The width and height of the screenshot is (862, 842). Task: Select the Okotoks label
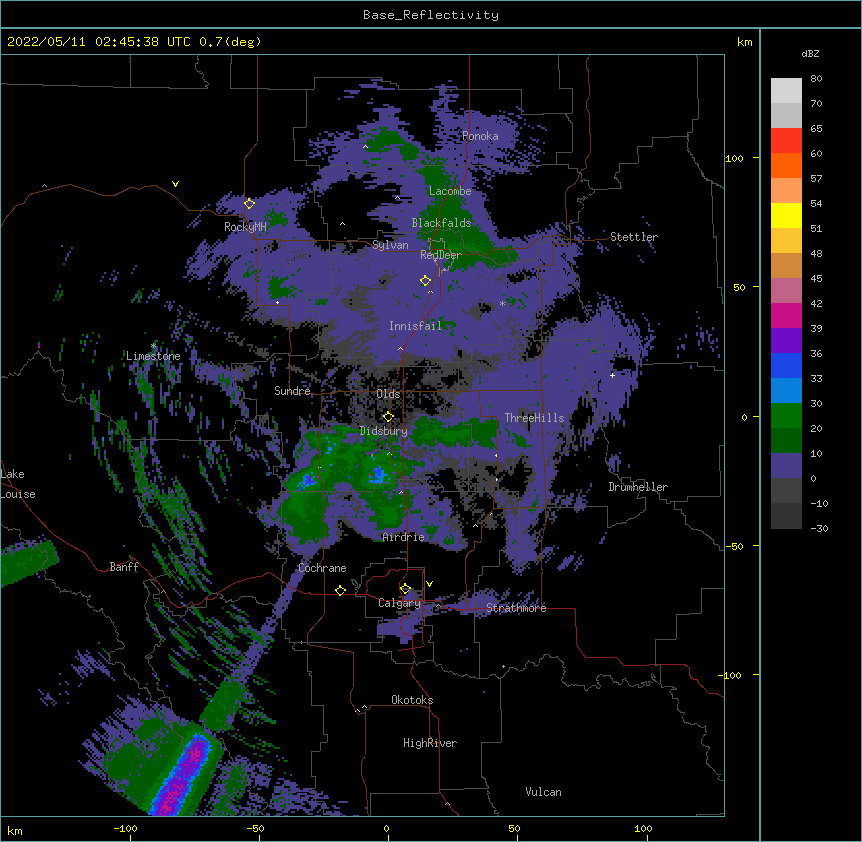coord(412,700)
